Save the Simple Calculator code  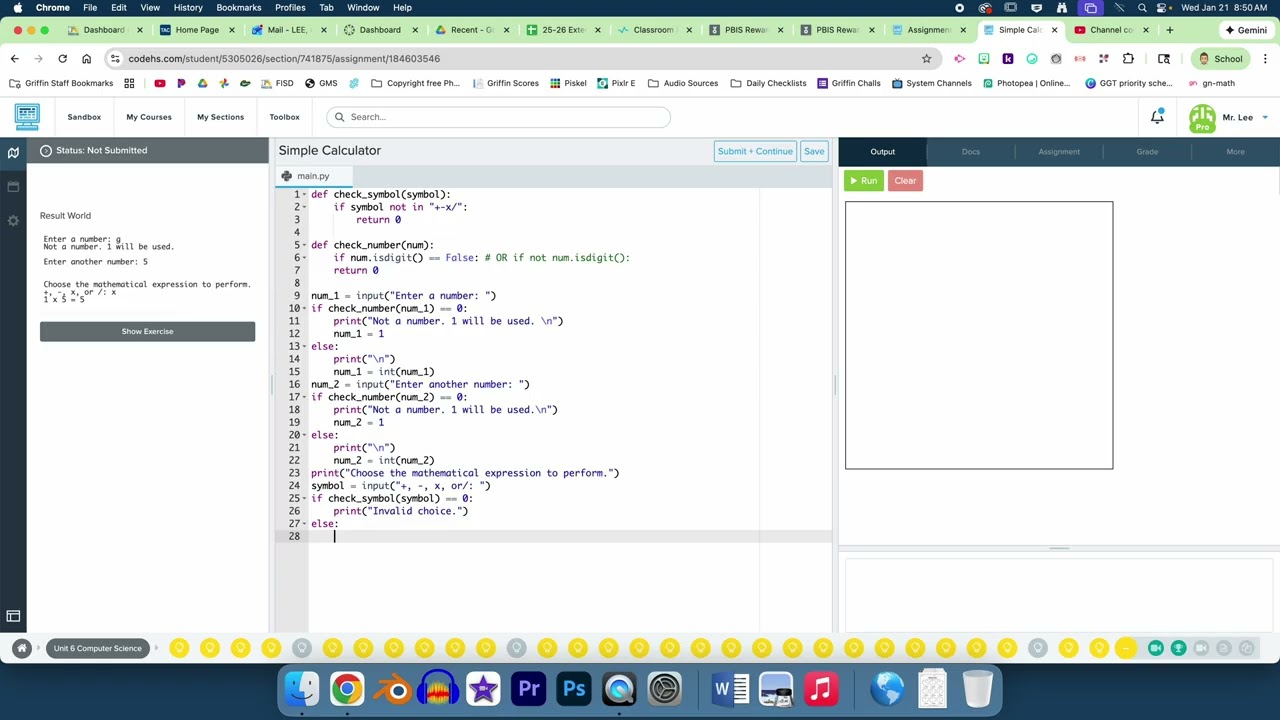coord(814,151)
